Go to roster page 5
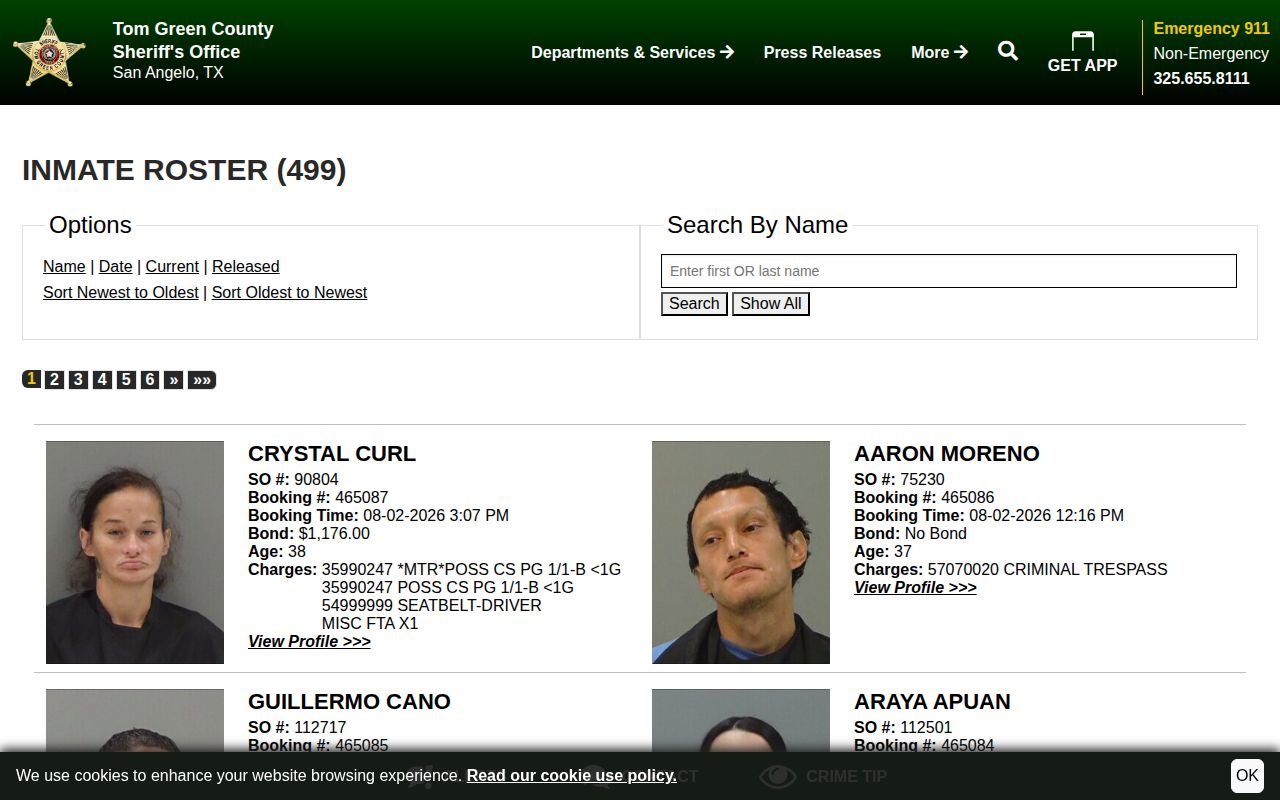The height and width of the screenshot is (800, 1280). (x=126, y=379)
